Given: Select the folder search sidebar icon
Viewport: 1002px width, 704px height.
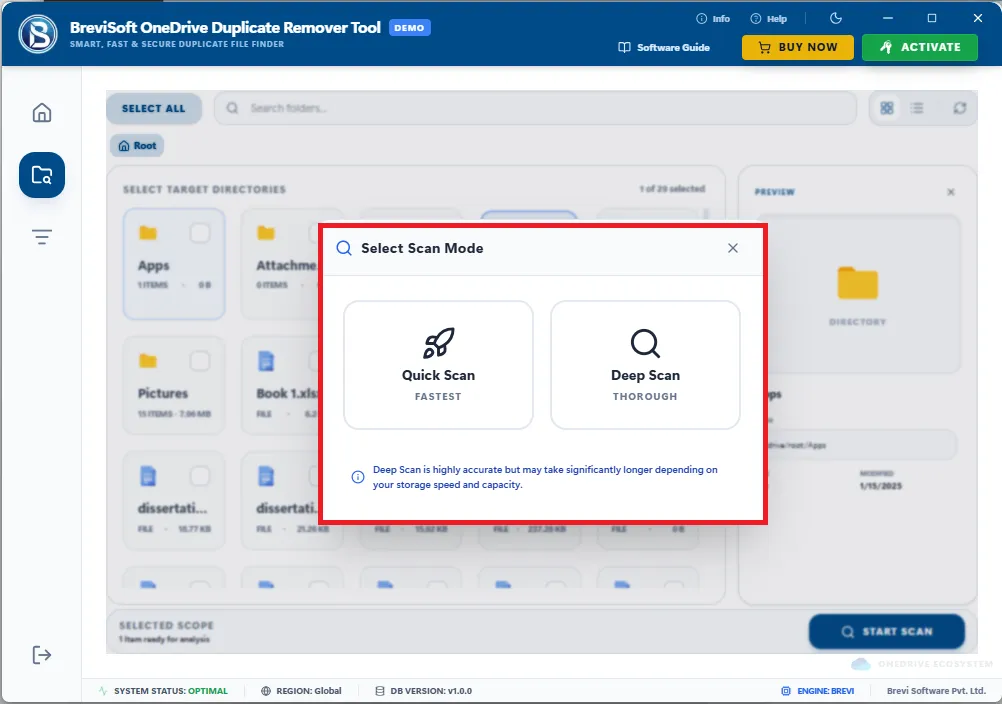Looking at the screenshot, I should pos(42,175).
